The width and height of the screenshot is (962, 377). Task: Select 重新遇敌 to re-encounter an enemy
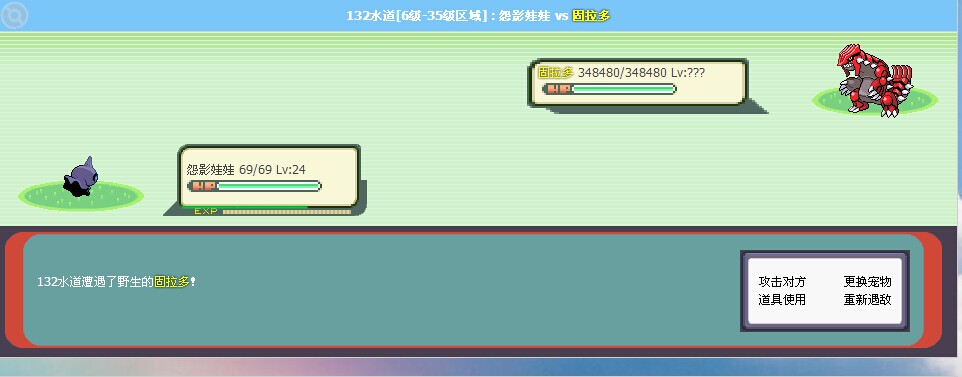868,300
